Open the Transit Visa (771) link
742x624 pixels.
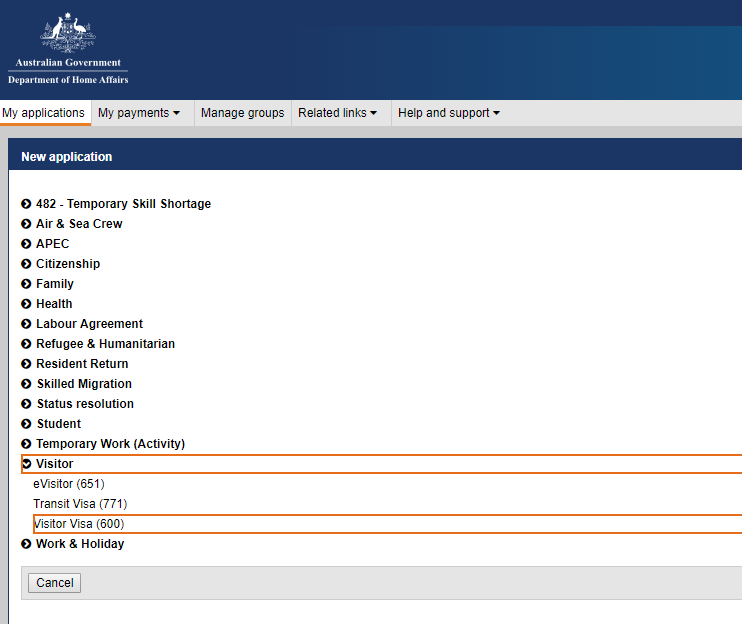[x=80, y=504]
